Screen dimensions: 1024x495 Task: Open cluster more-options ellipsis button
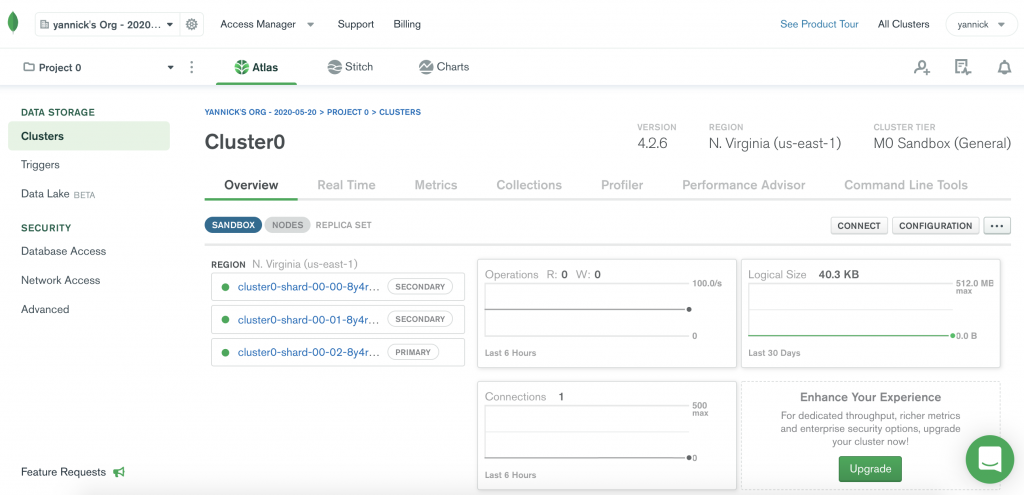[x=997, y=225]
